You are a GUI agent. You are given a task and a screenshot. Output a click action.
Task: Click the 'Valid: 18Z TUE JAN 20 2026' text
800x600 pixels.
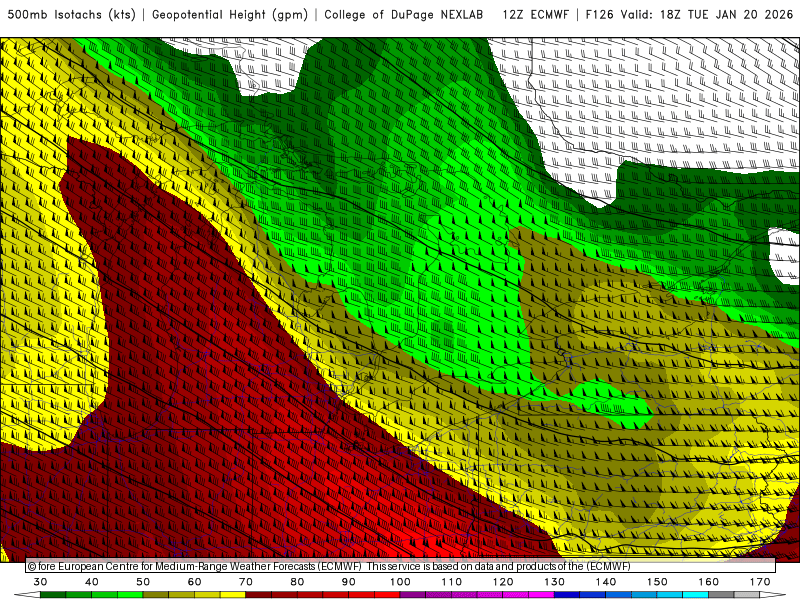pos(707,14)
